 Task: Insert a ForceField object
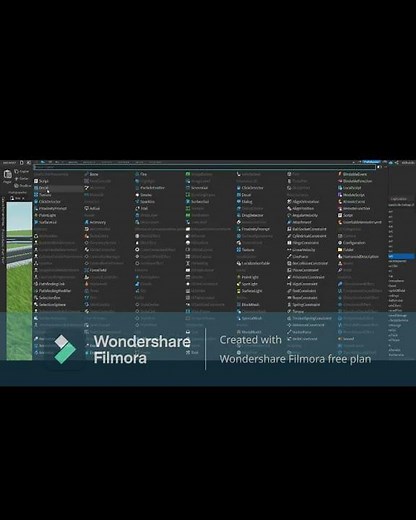tap(95, 270)
